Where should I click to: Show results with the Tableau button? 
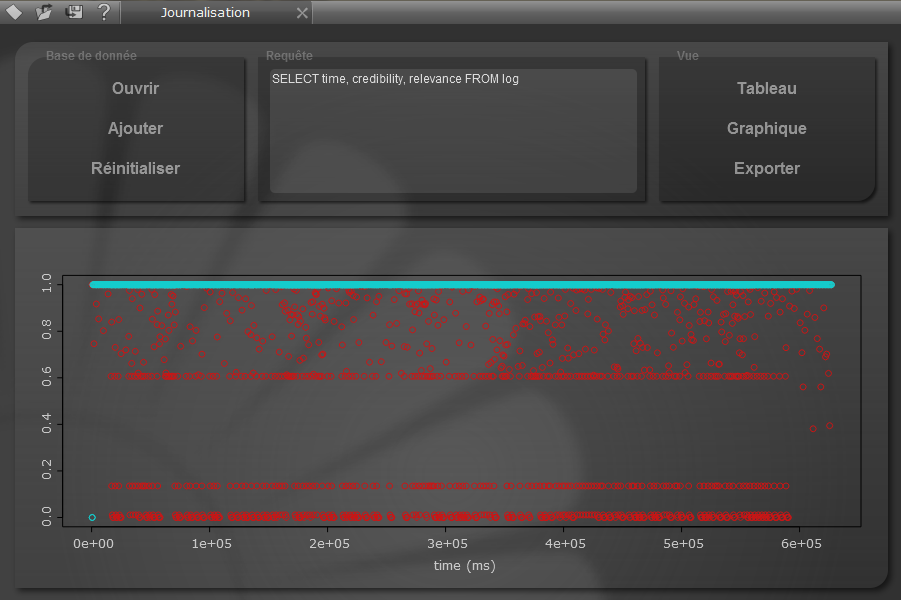767,89
